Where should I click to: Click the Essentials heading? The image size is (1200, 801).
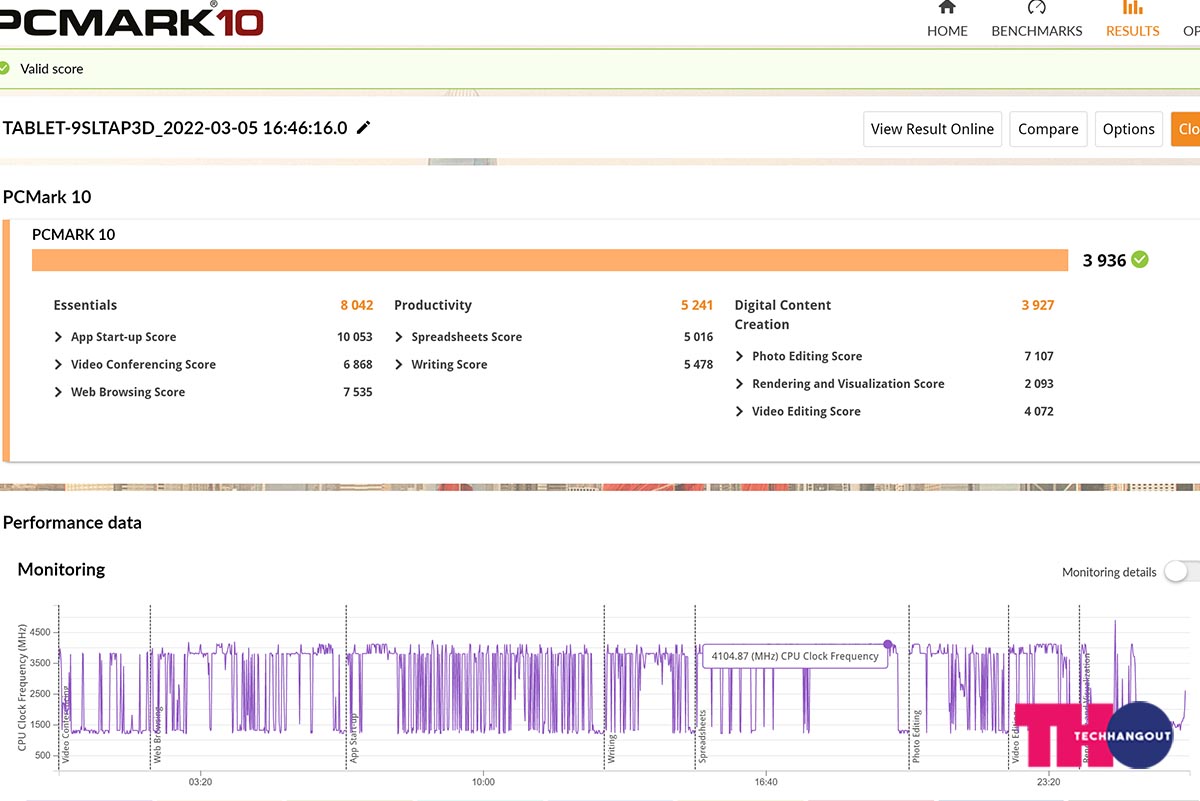(85, 305)
